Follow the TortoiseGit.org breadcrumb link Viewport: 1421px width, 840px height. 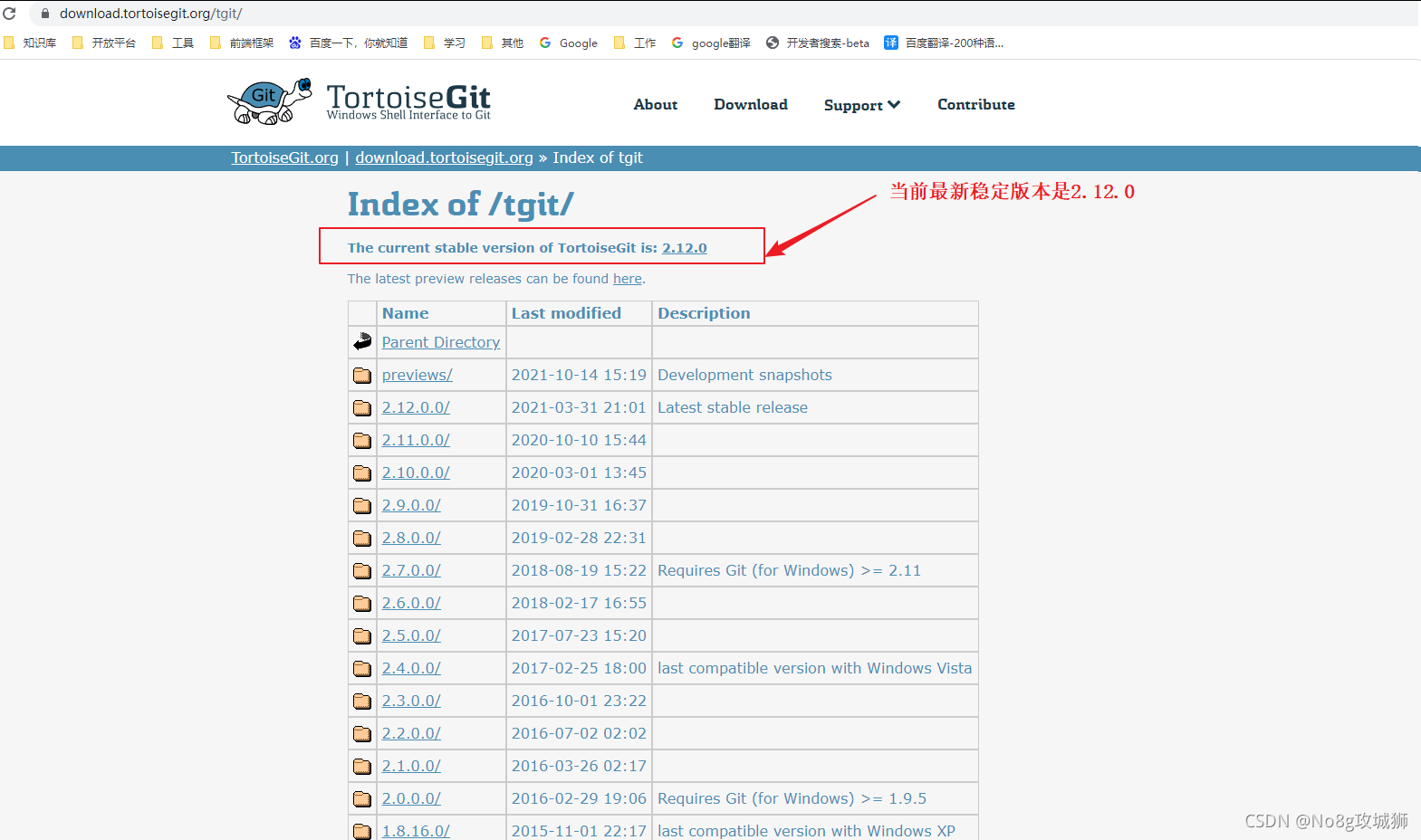tap(285, 157)
